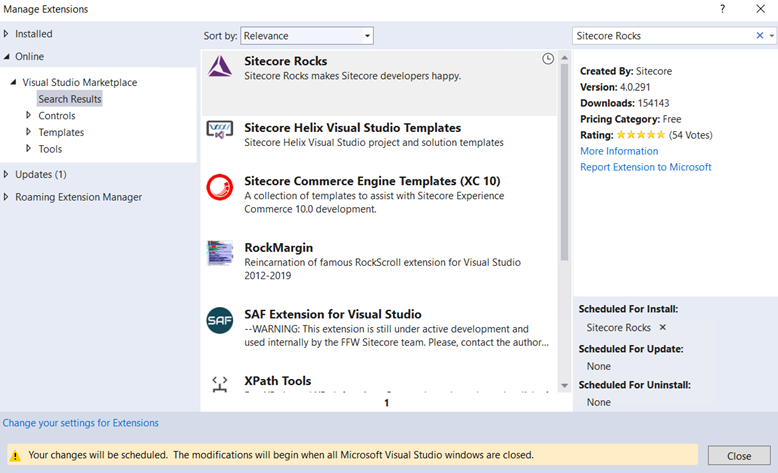This screenshot has height=473, width=778.
Task: Select the Visual Studio Marketplace label
Action: click(80, 82)
